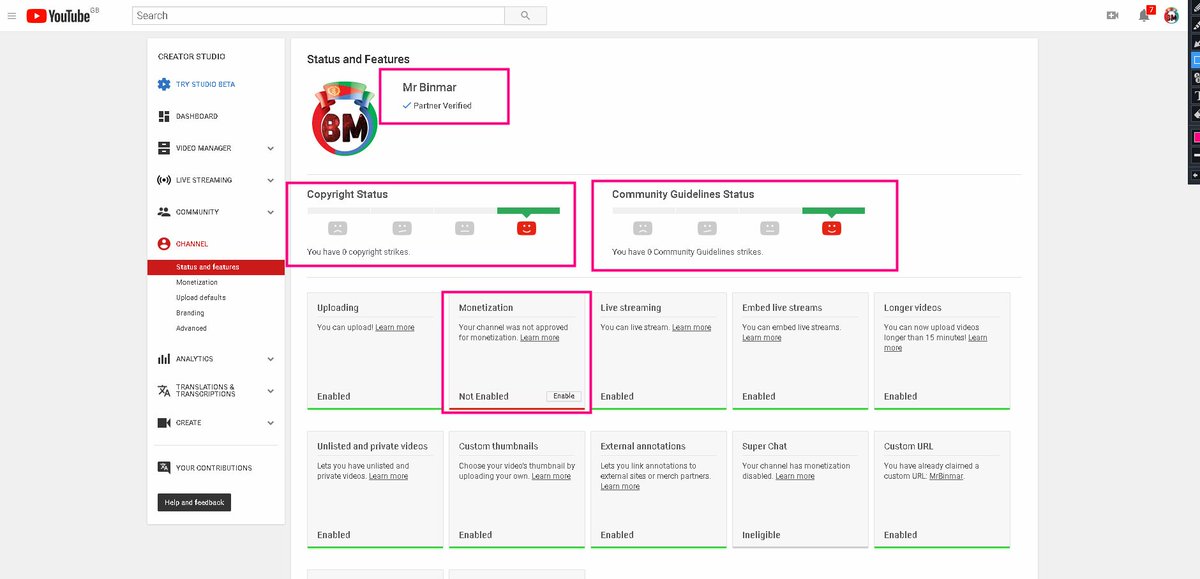Click the Your Contributions icon
The height and width of the screenshot is (579, 1200).
tap(164, 467)
